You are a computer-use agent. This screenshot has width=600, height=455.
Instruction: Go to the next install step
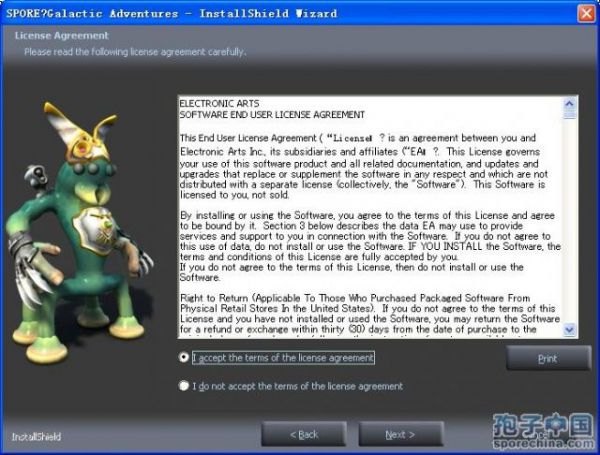point(401,434)
